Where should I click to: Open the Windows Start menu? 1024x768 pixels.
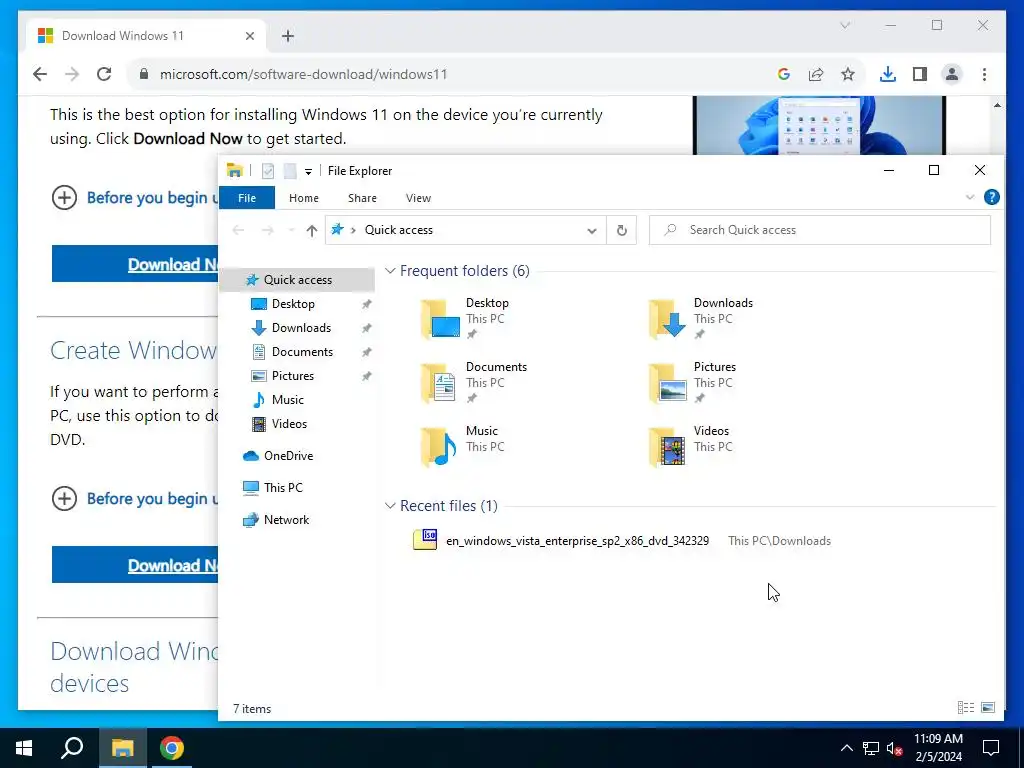pyautogui.click(x=24, y=748)
